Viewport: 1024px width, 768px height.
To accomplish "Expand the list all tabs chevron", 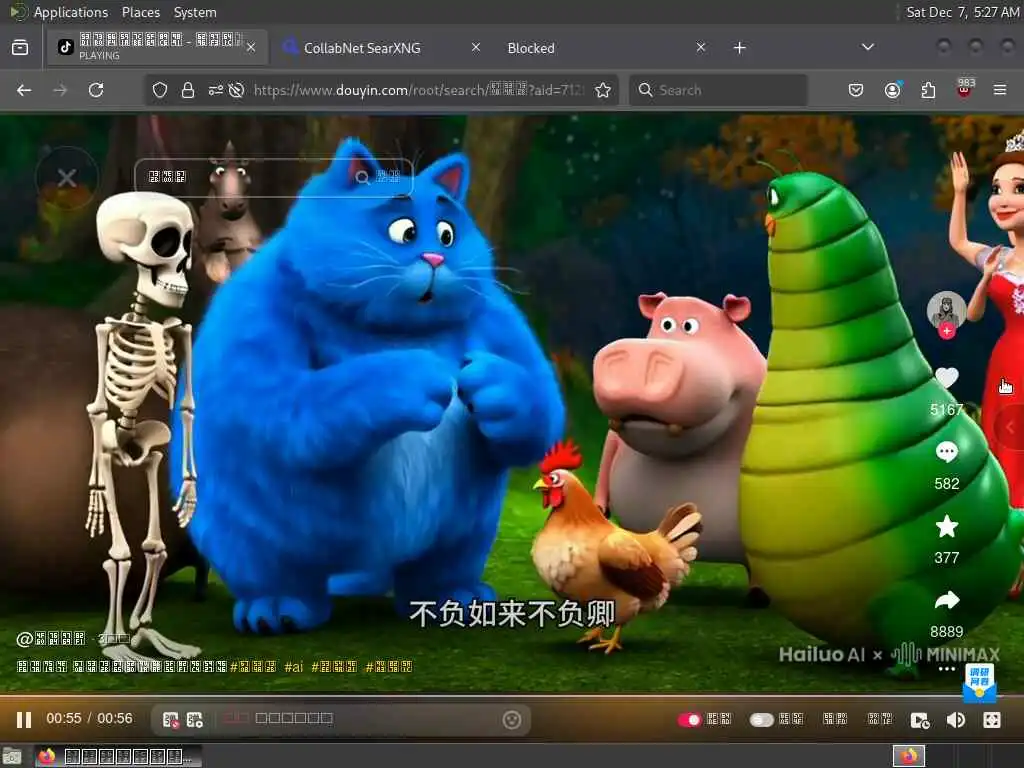I will [867, 47].
